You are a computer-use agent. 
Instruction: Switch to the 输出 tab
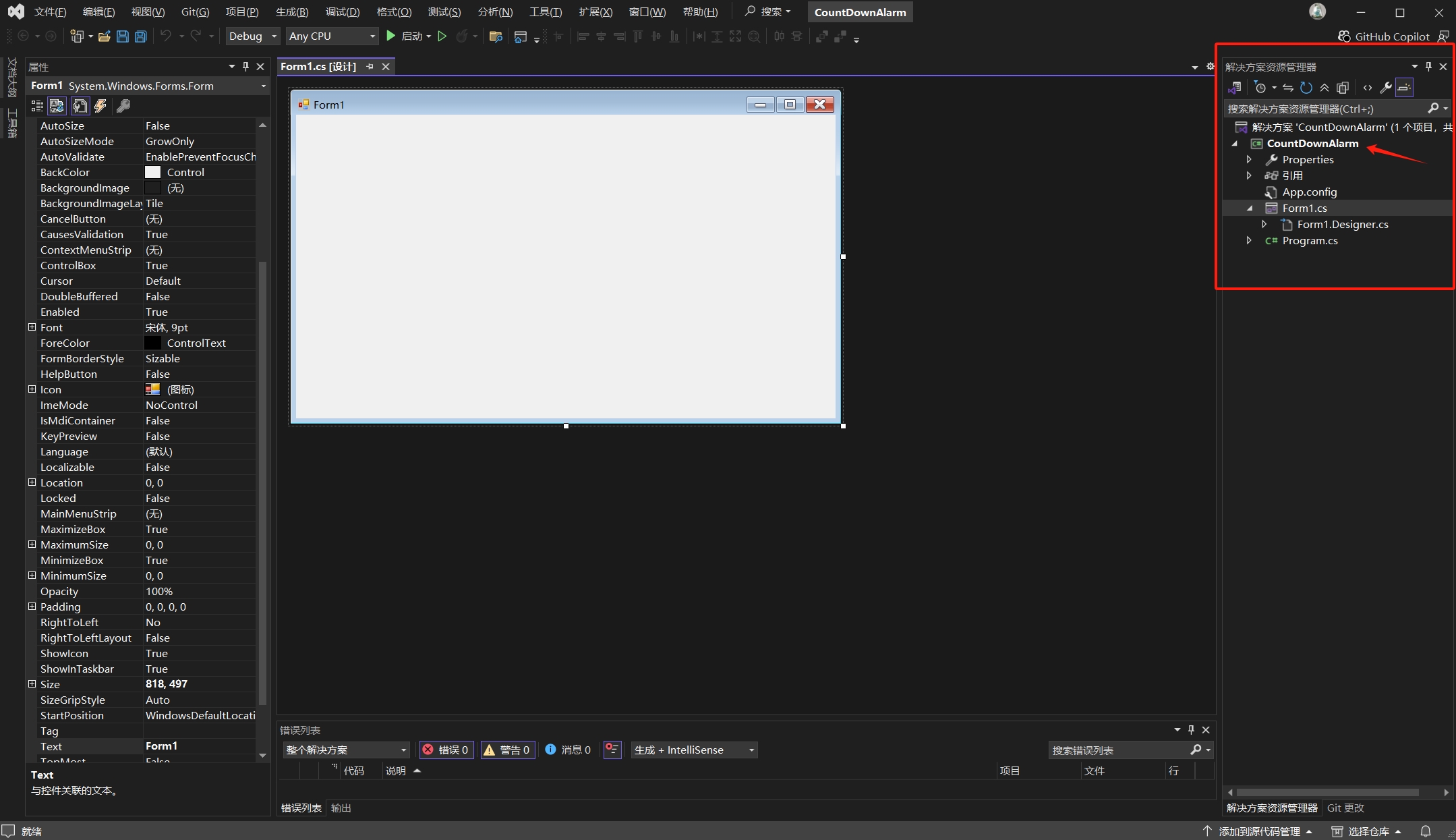coord(341,808)
